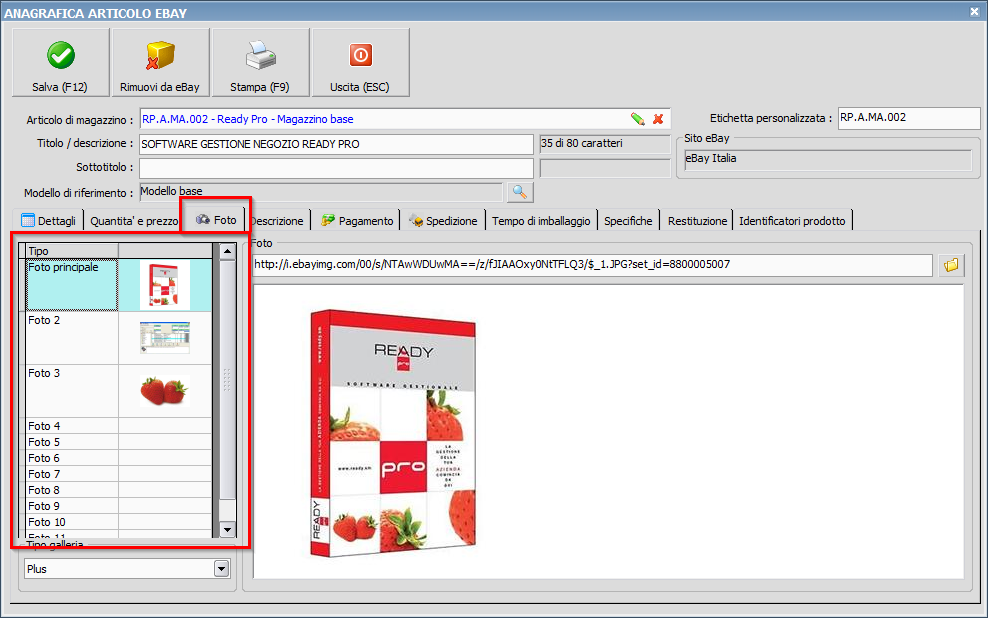Open the Pagamento tab
The height and width of the screenshot is (618, 988).
[357, 221]
